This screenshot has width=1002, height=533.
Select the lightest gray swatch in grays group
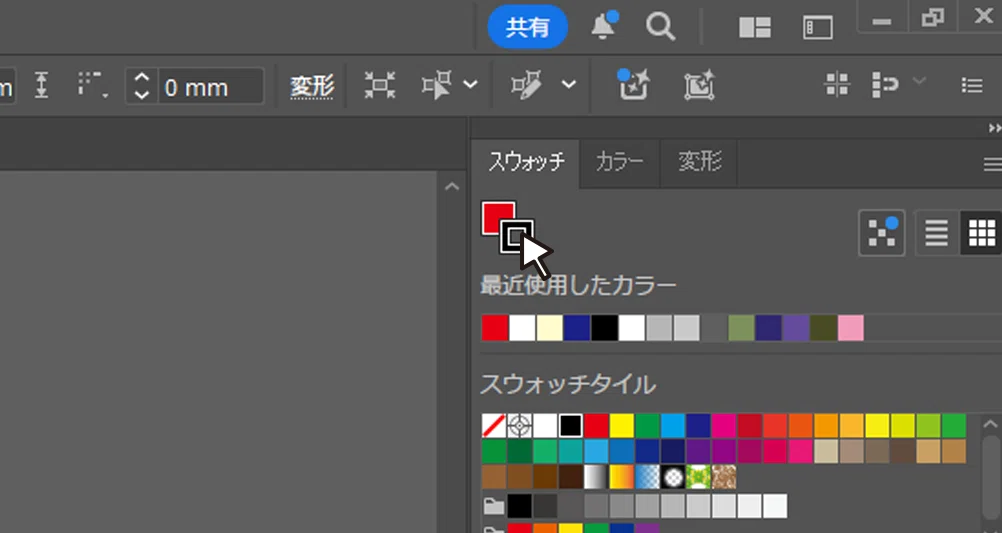point(775,506)
